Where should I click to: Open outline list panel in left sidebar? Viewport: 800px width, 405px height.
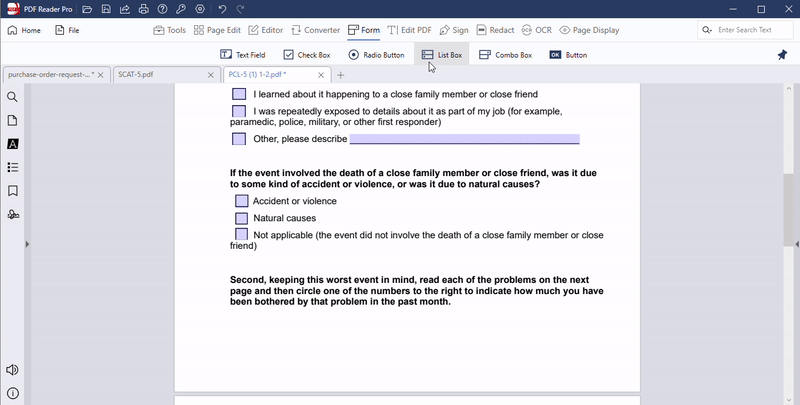click(13, 167)
